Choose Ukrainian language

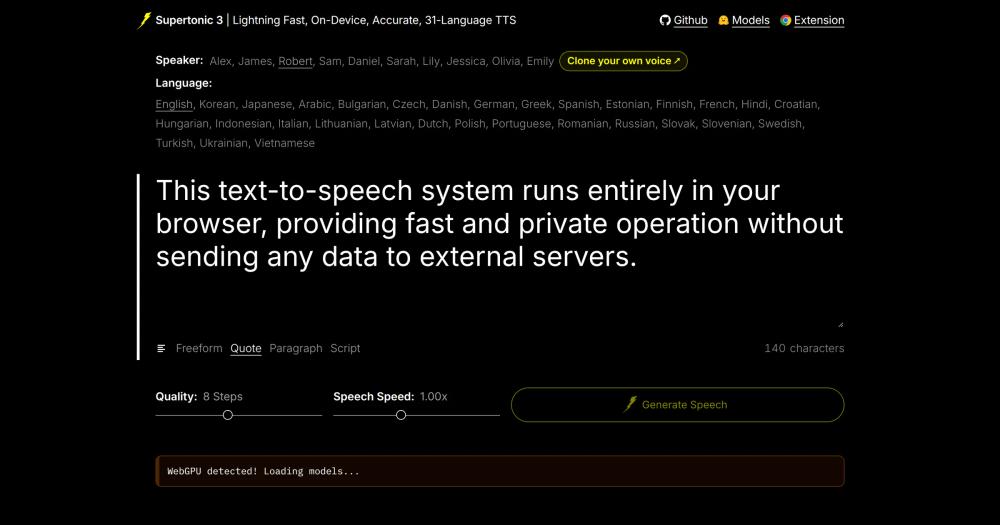223,144
